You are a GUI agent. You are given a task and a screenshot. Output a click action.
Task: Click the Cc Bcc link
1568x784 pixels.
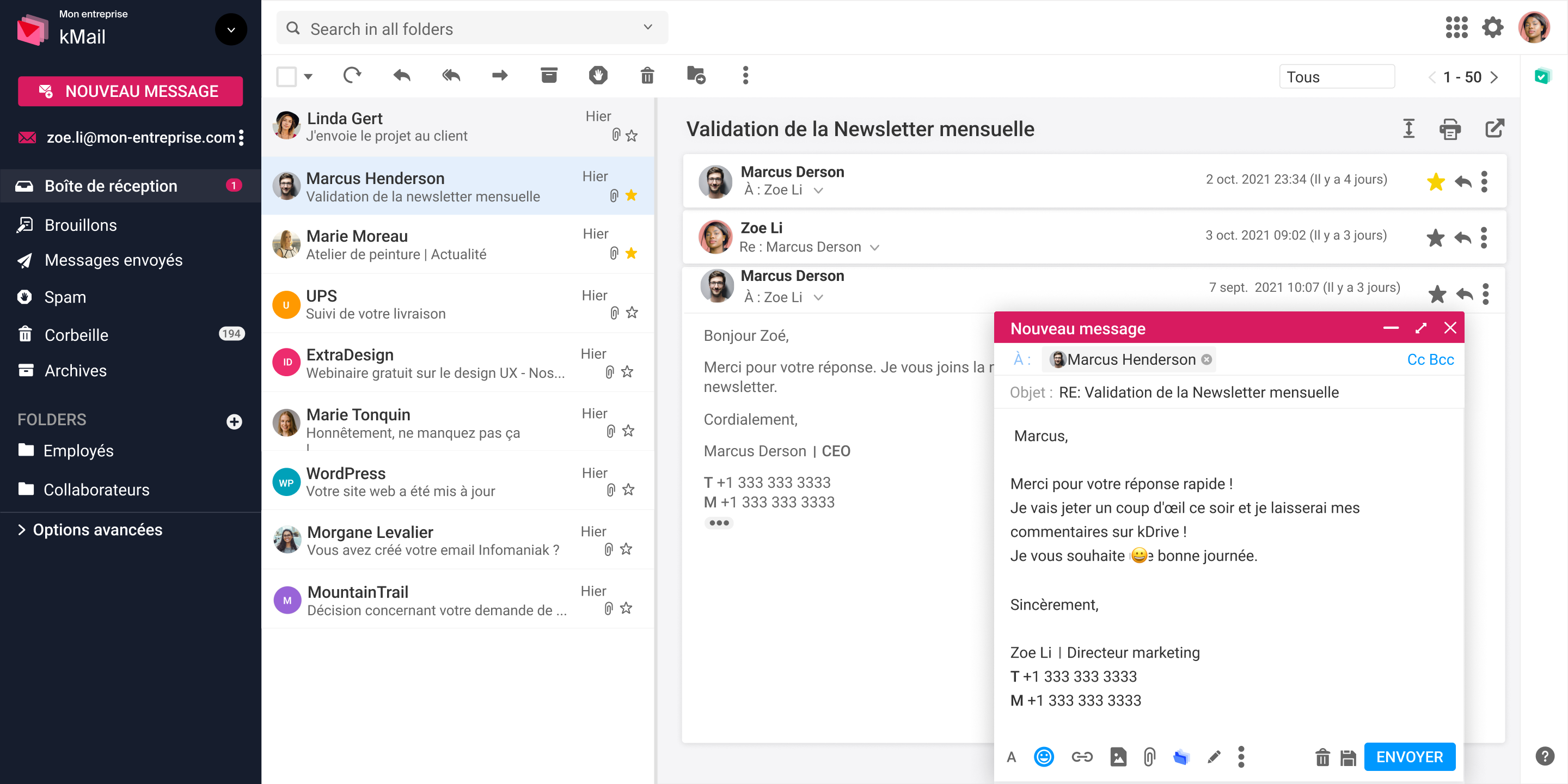[x=1430, y=360]
